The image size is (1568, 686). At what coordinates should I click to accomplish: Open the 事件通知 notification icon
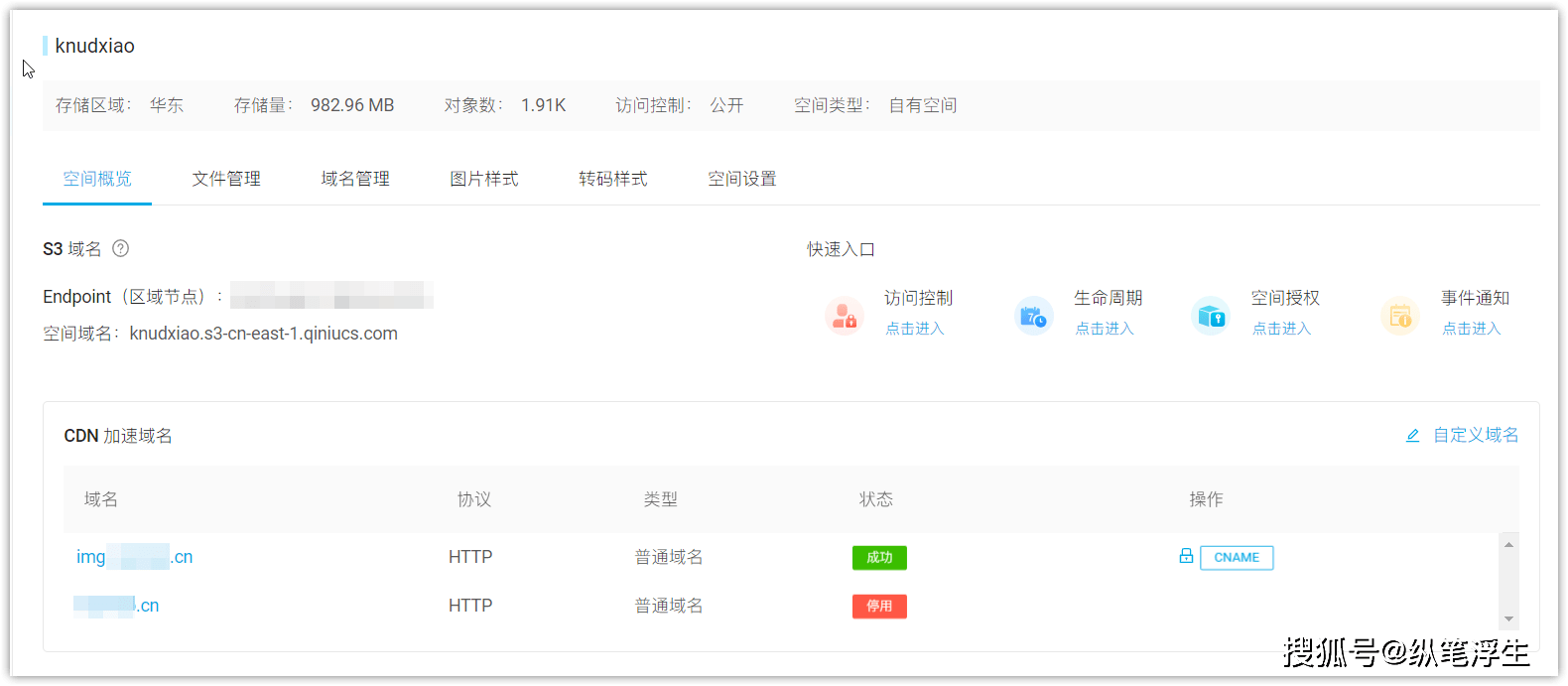pos(1400,317)
